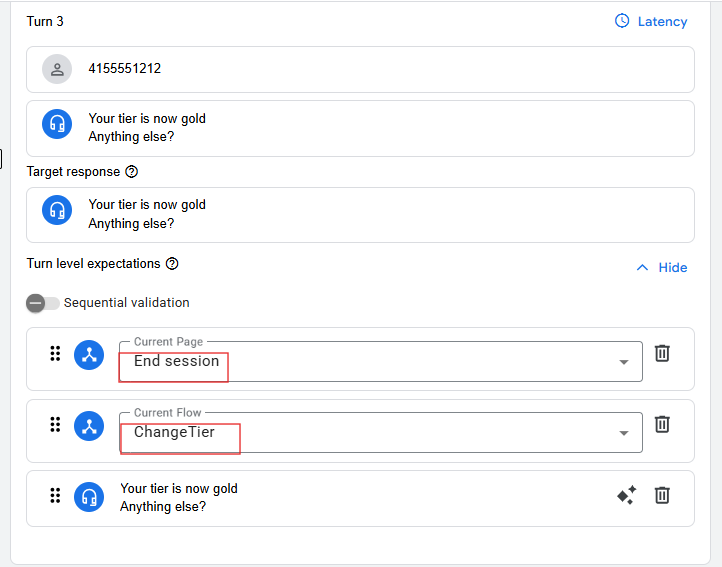The image size is (722, 567).
Task: Click the Latency link
Action: point(662,21)
